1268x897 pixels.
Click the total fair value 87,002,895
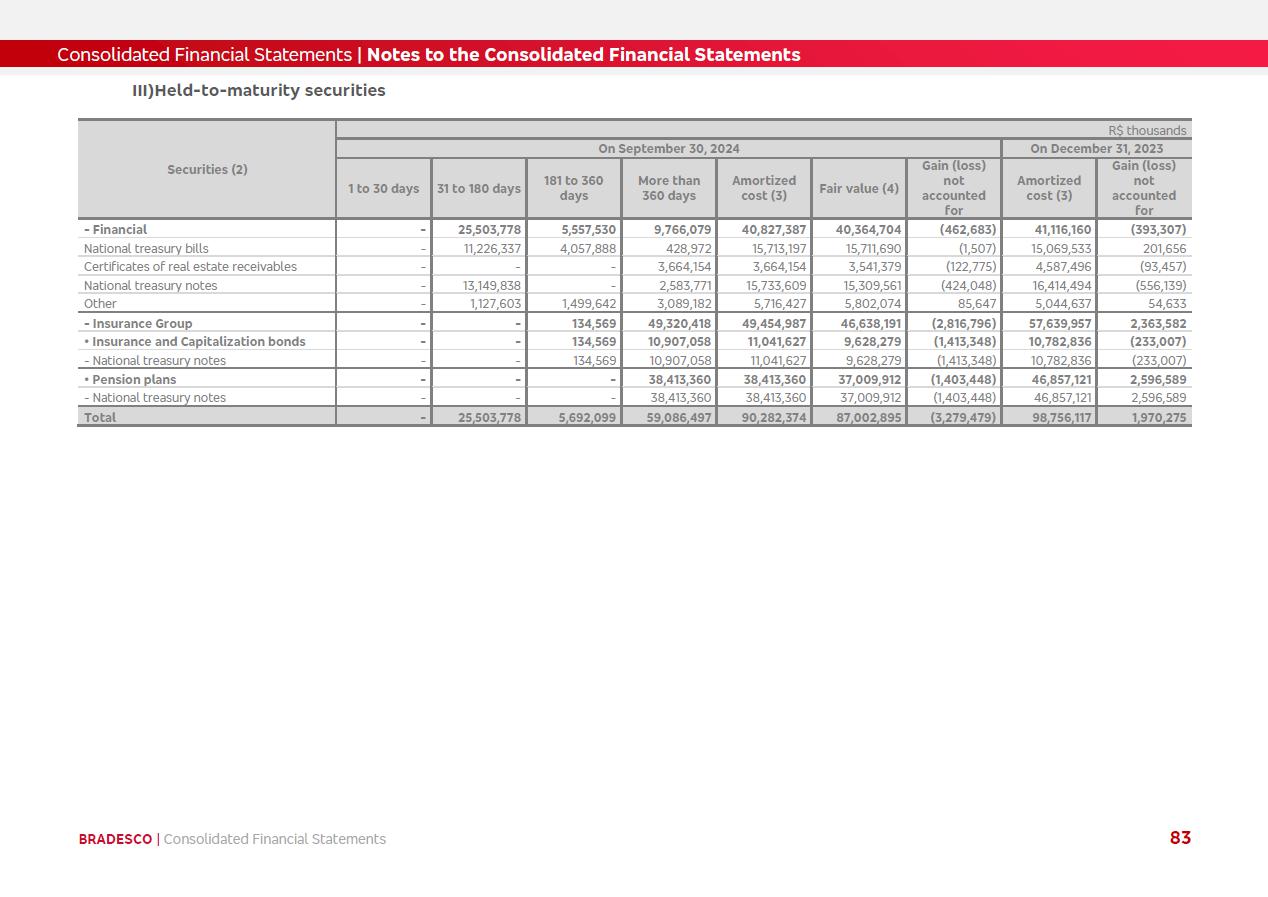868,418
